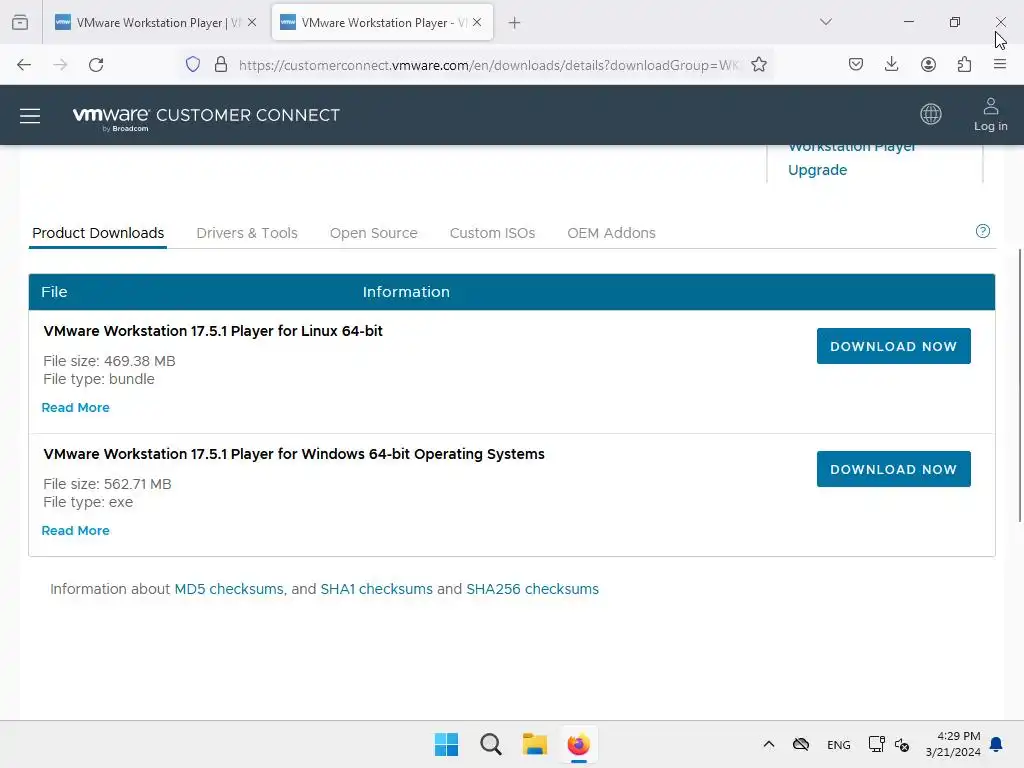Switch to the Drivers & Tools tab
The height and width of the screenshot is (768, 1024).
pyautogui.click(x=247, y=233)
